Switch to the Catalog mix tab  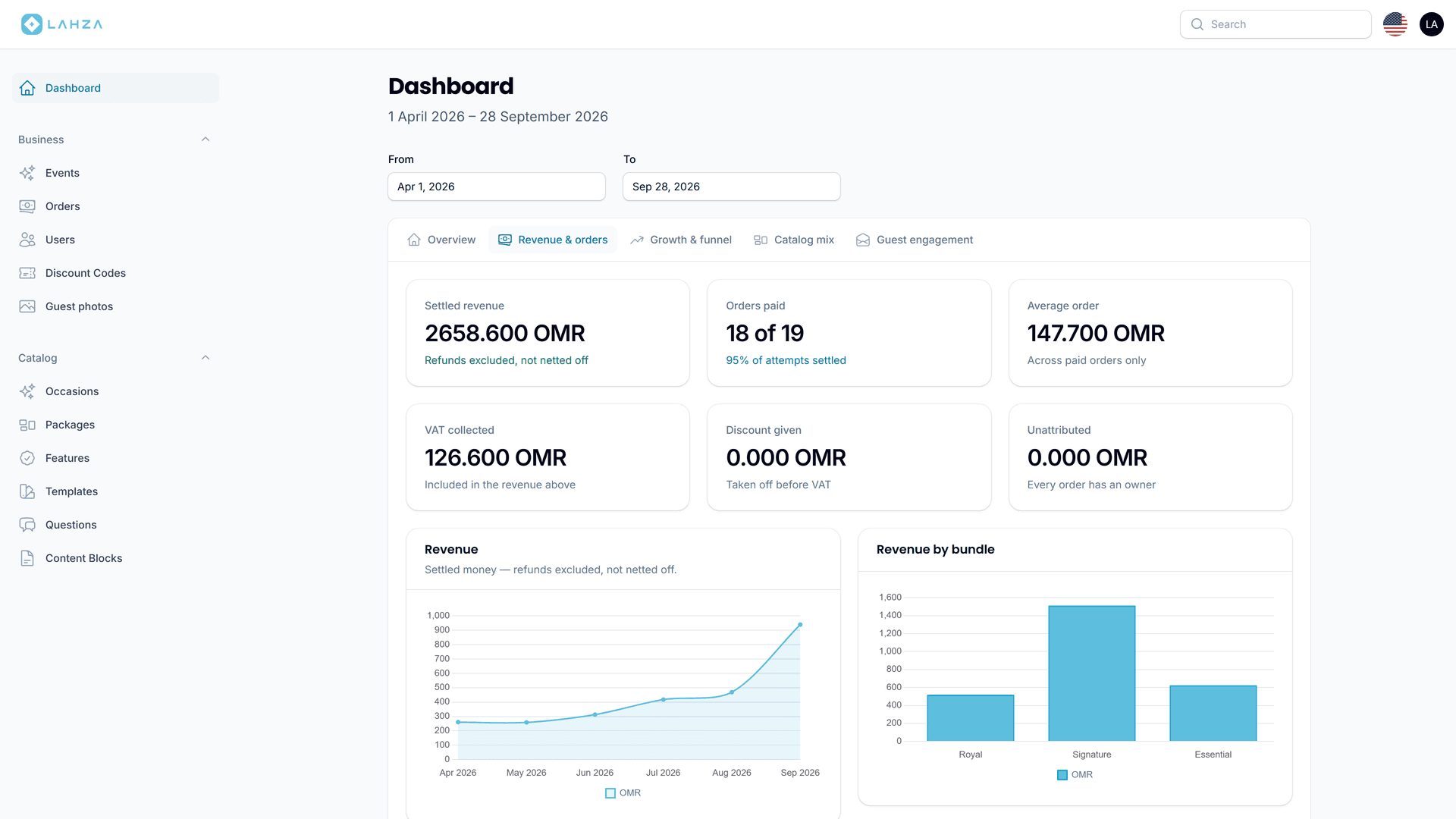(x=794, y=240)
